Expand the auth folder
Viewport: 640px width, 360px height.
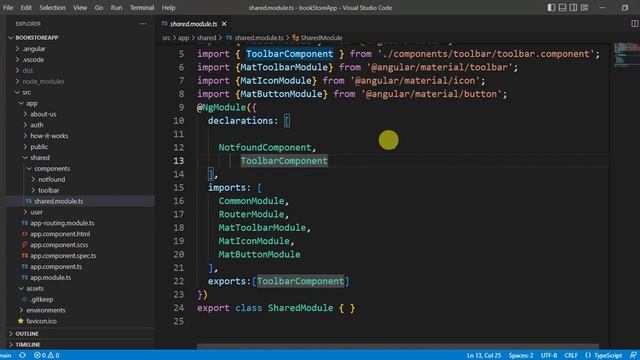point(37,125)
